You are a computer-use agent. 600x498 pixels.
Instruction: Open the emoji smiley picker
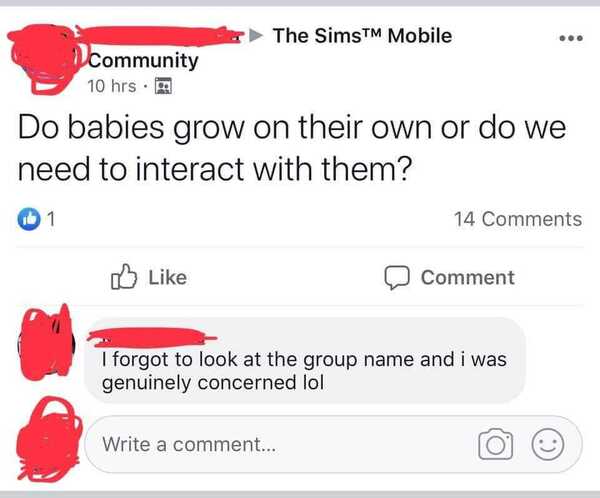(x=548, y=444)
